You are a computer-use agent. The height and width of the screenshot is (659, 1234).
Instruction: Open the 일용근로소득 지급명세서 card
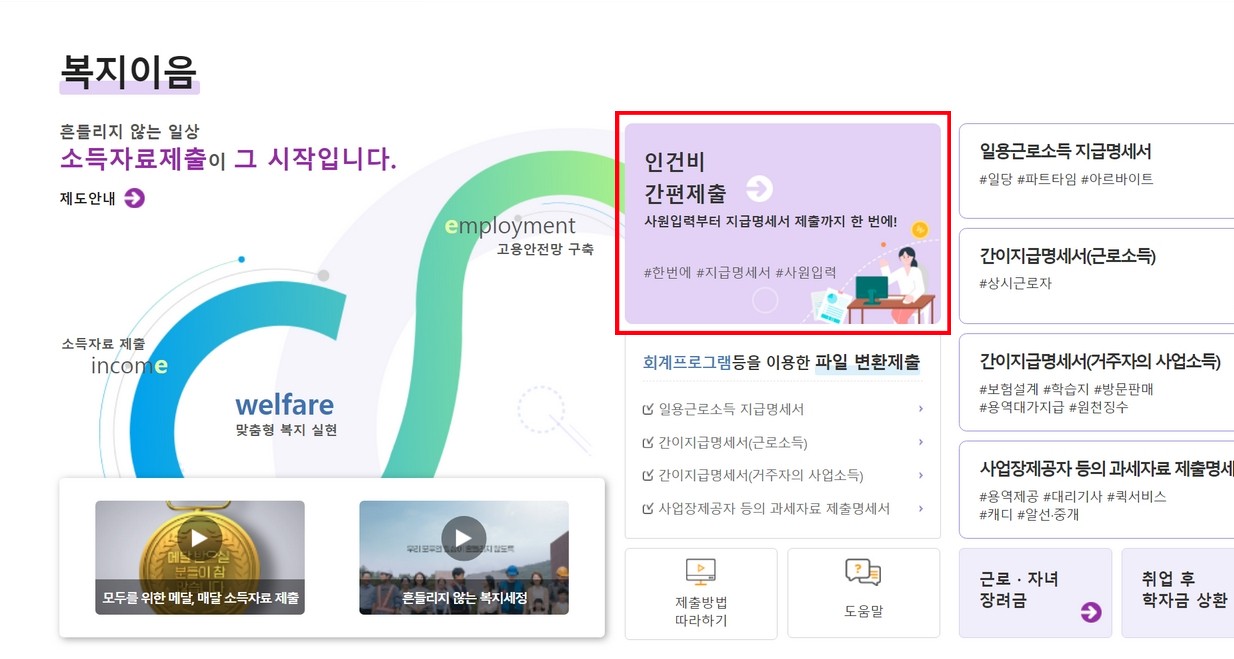[1097, 170]
